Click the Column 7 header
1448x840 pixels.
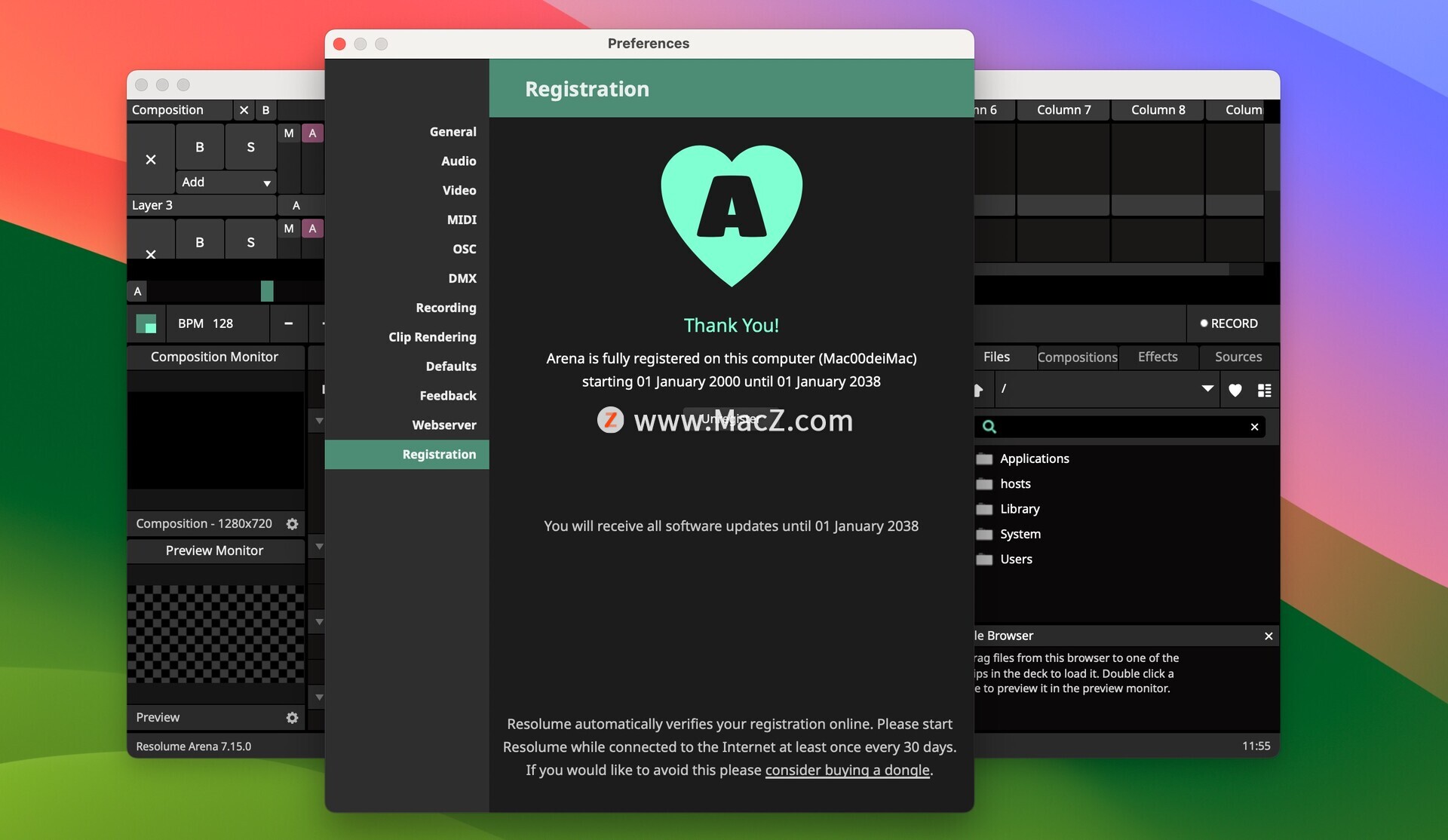1063,110
